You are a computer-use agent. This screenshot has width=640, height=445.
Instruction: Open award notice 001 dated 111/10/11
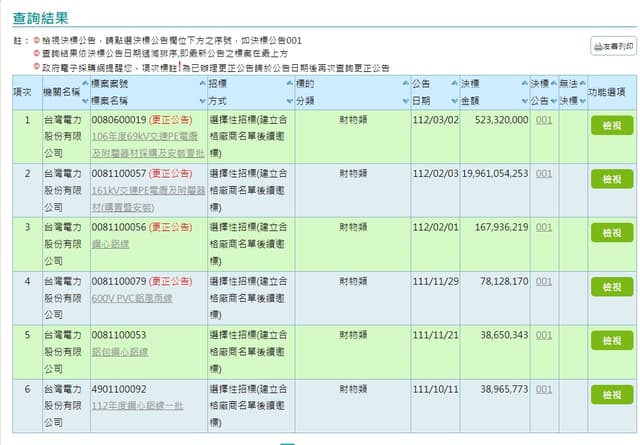click(544, 389)
